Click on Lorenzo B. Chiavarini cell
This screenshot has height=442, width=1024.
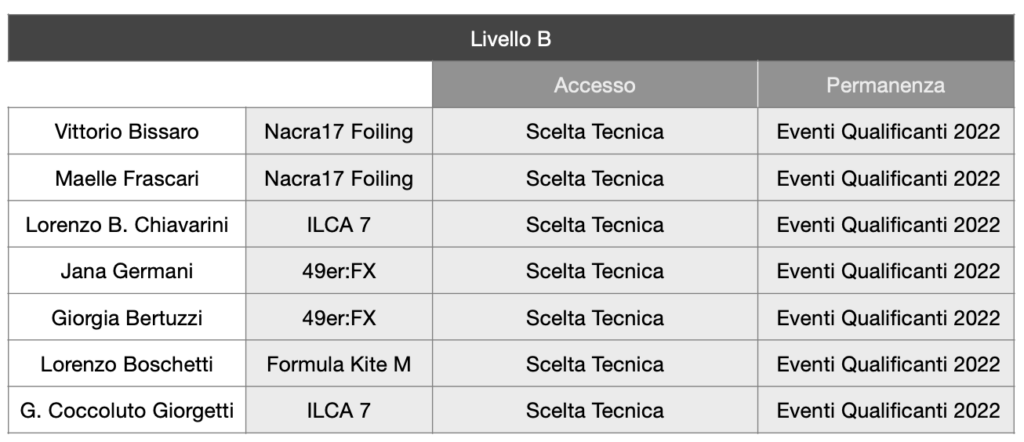pos(127,225)
